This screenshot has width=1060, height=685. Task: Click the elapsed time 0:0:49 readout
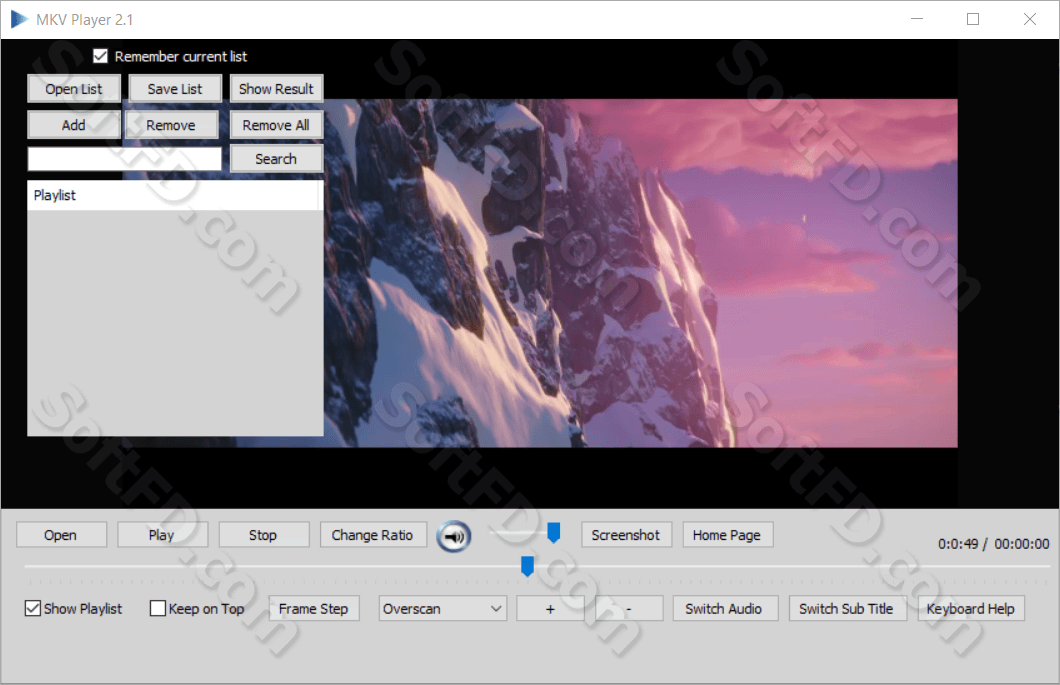pos(958,544)
